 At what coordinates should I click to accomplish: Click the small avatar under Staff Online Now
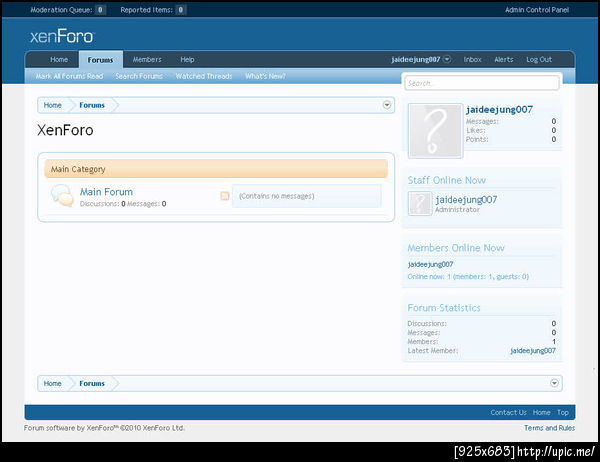pyautogui.click(x=420, y=203)
